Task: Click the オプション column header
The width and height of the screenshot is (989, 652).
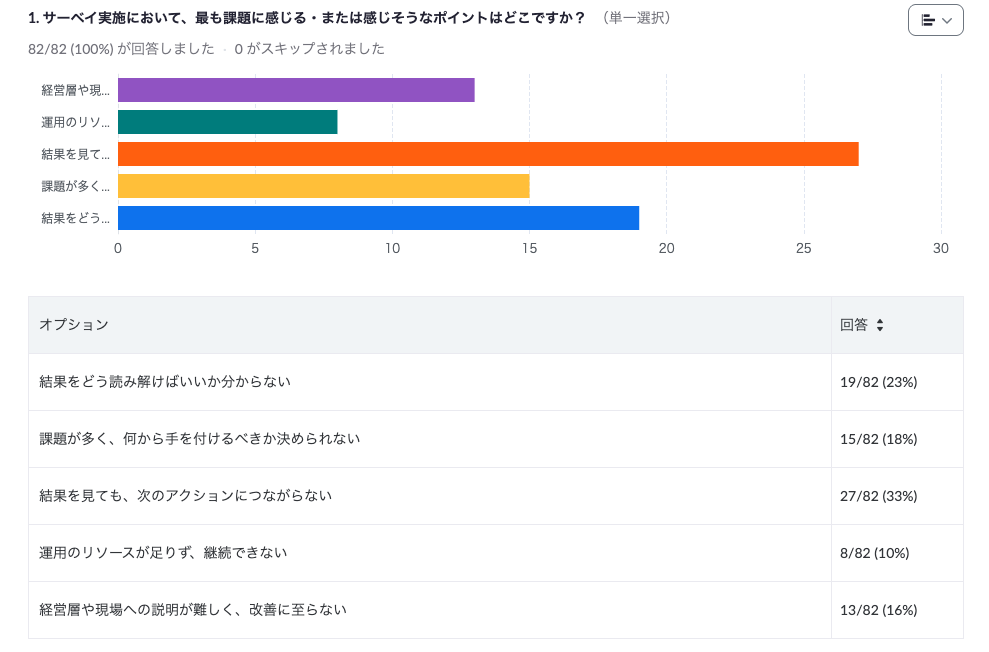Action: pos(74,325)
